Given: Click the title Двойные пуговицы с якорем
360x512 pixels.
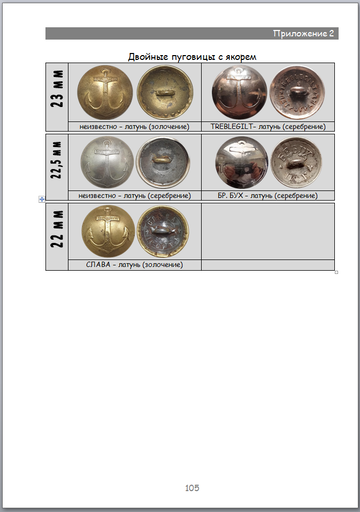Looking at the screenshot, I should point(192,57).
